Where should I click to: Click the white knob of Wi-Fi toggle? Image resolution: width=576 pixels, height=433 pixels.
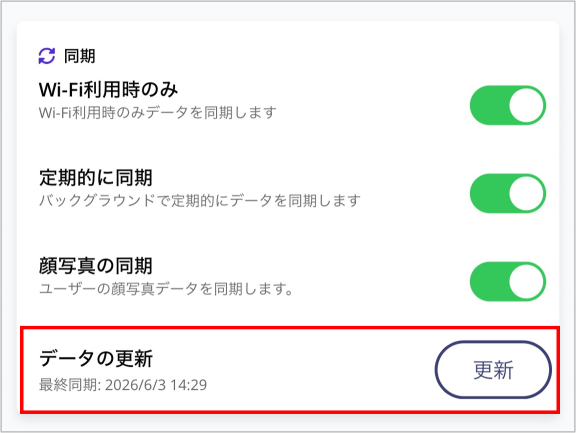pyautogui.click(x=526, y=105)
